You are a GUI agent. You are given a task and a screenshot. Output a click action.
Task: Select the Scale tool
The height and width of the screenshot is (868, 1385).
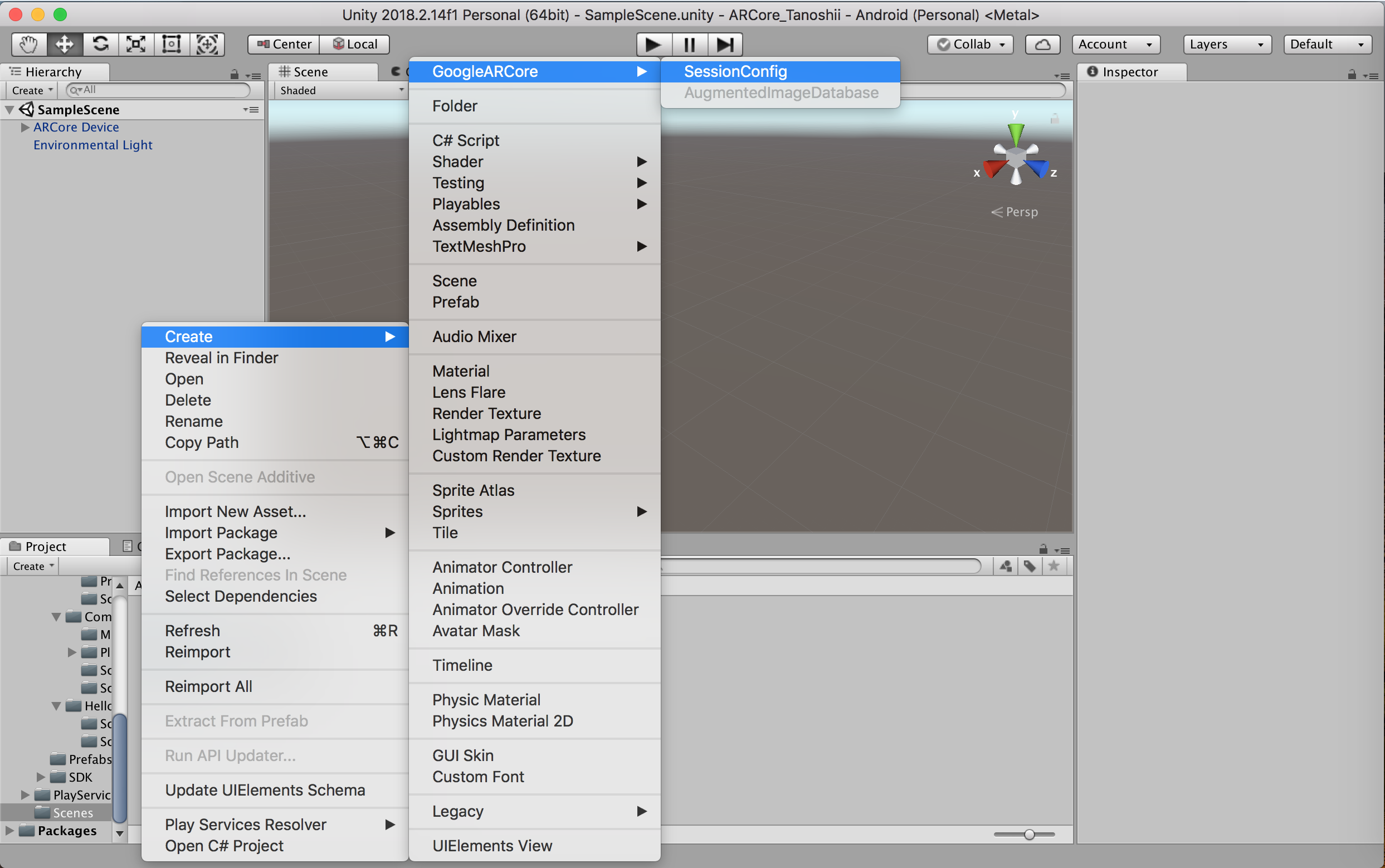point(136,44)
